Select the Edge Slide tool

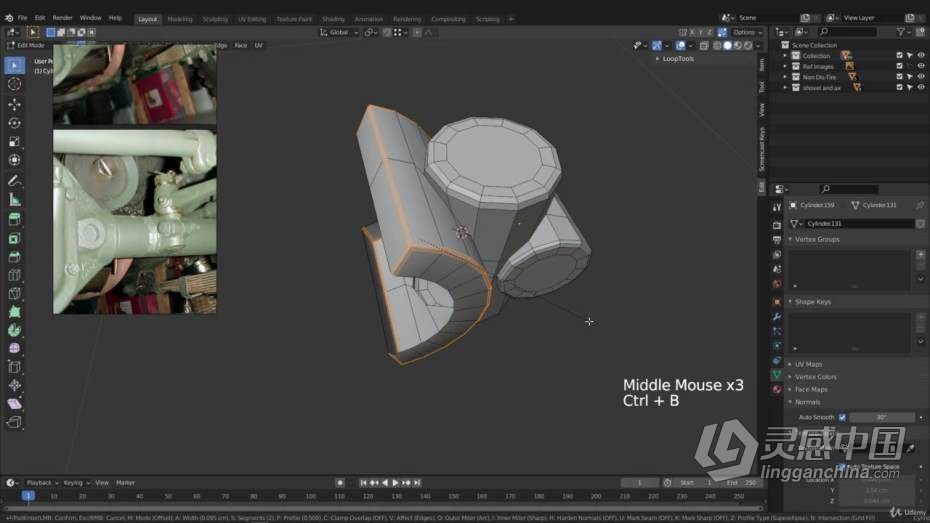pyautogui.click(x=14, y=367)
